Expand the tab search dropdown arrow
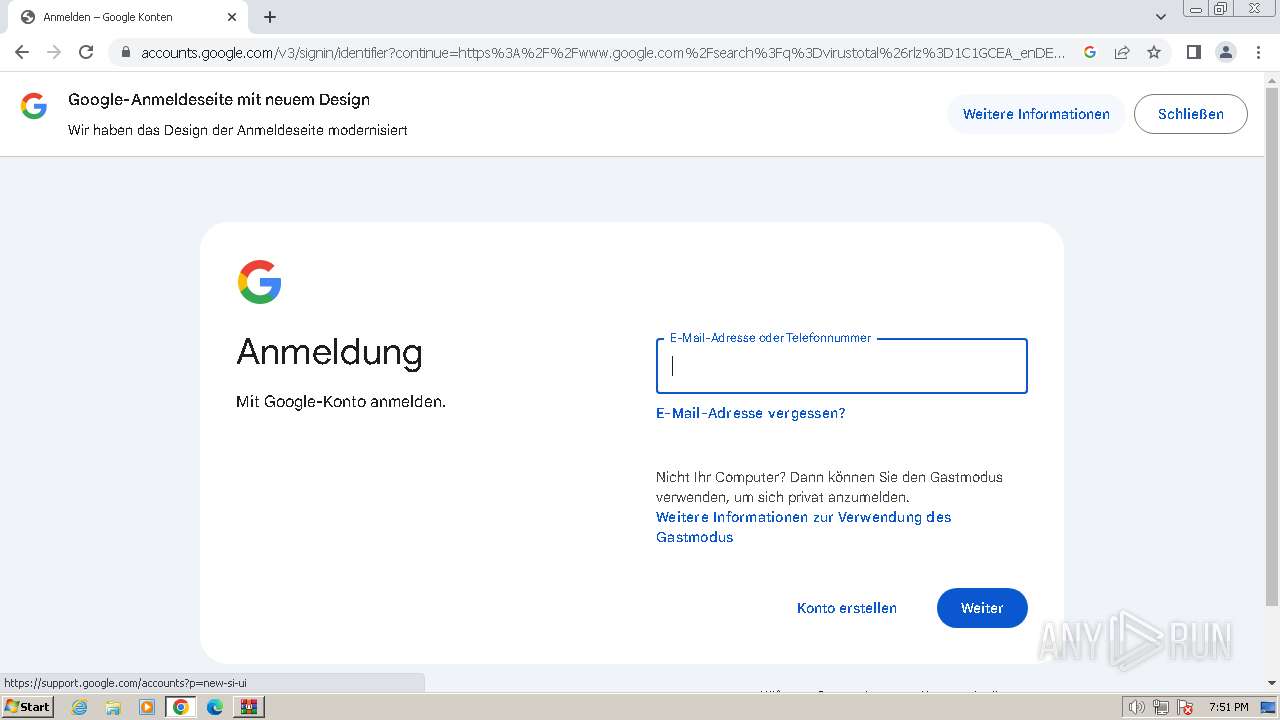Screen dimensions: 1280x720 tap(1161, 17)
